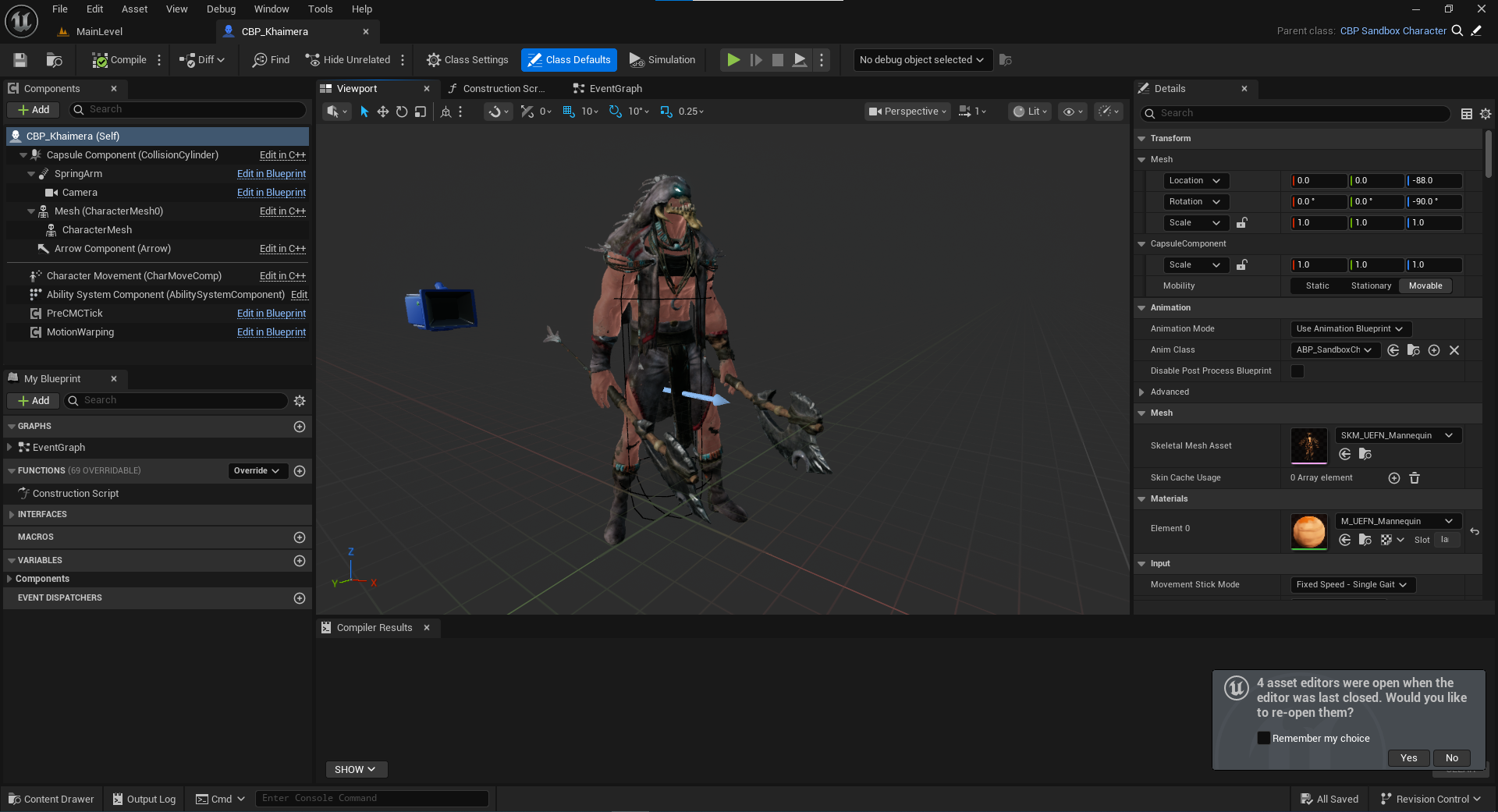Add a new event dispatcher
This screenshot has height=812, width=1498.
(x=300, y=598)
